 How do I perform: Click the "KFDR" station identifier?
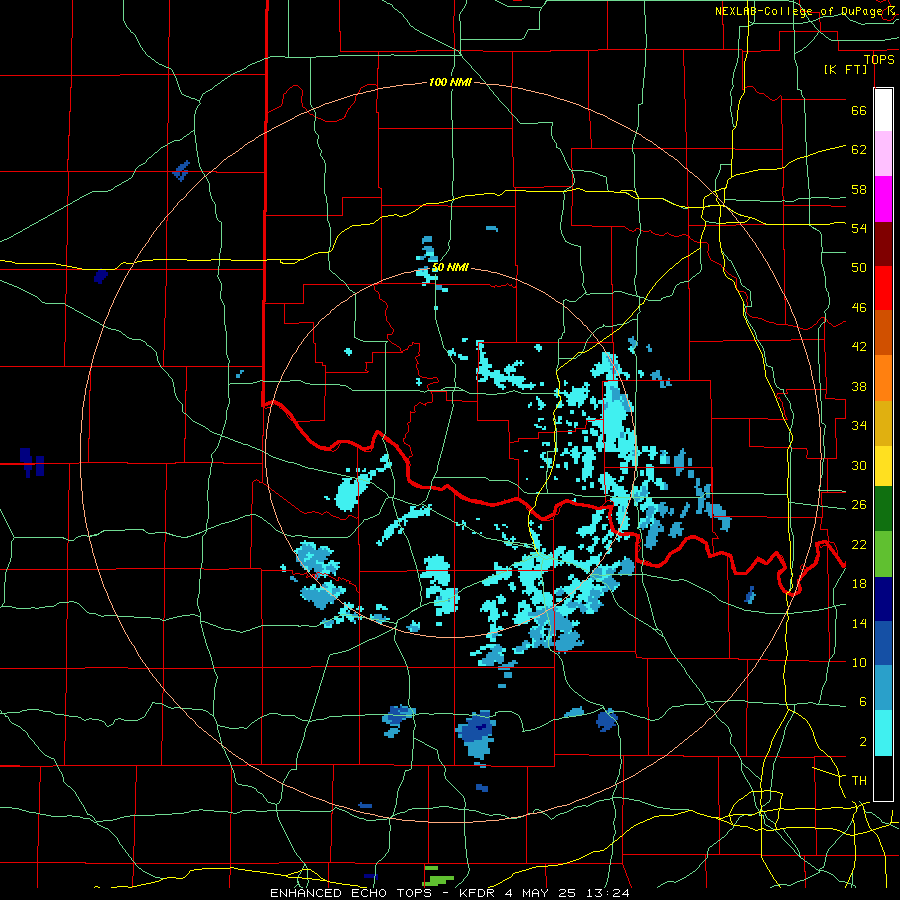(479, 893)
